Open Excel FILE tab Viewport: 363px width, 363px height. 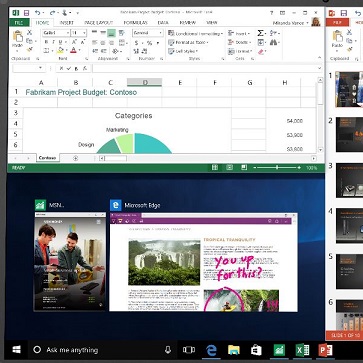point(19,23)
